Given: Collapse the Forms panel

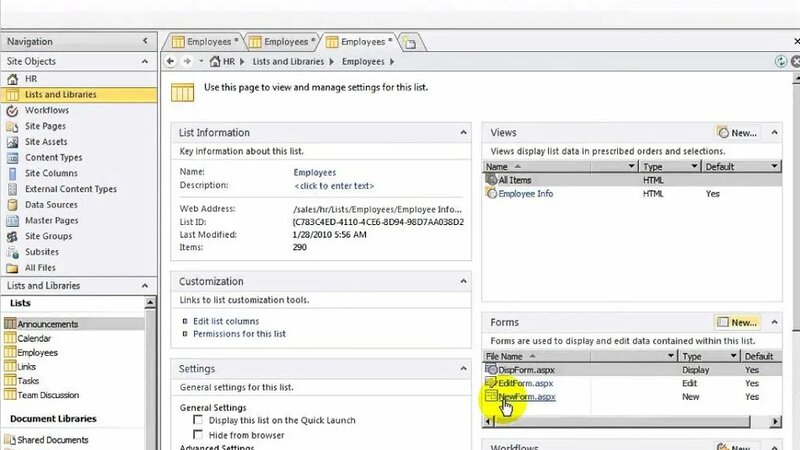Looking at the screenshot, I should (774, 322).
